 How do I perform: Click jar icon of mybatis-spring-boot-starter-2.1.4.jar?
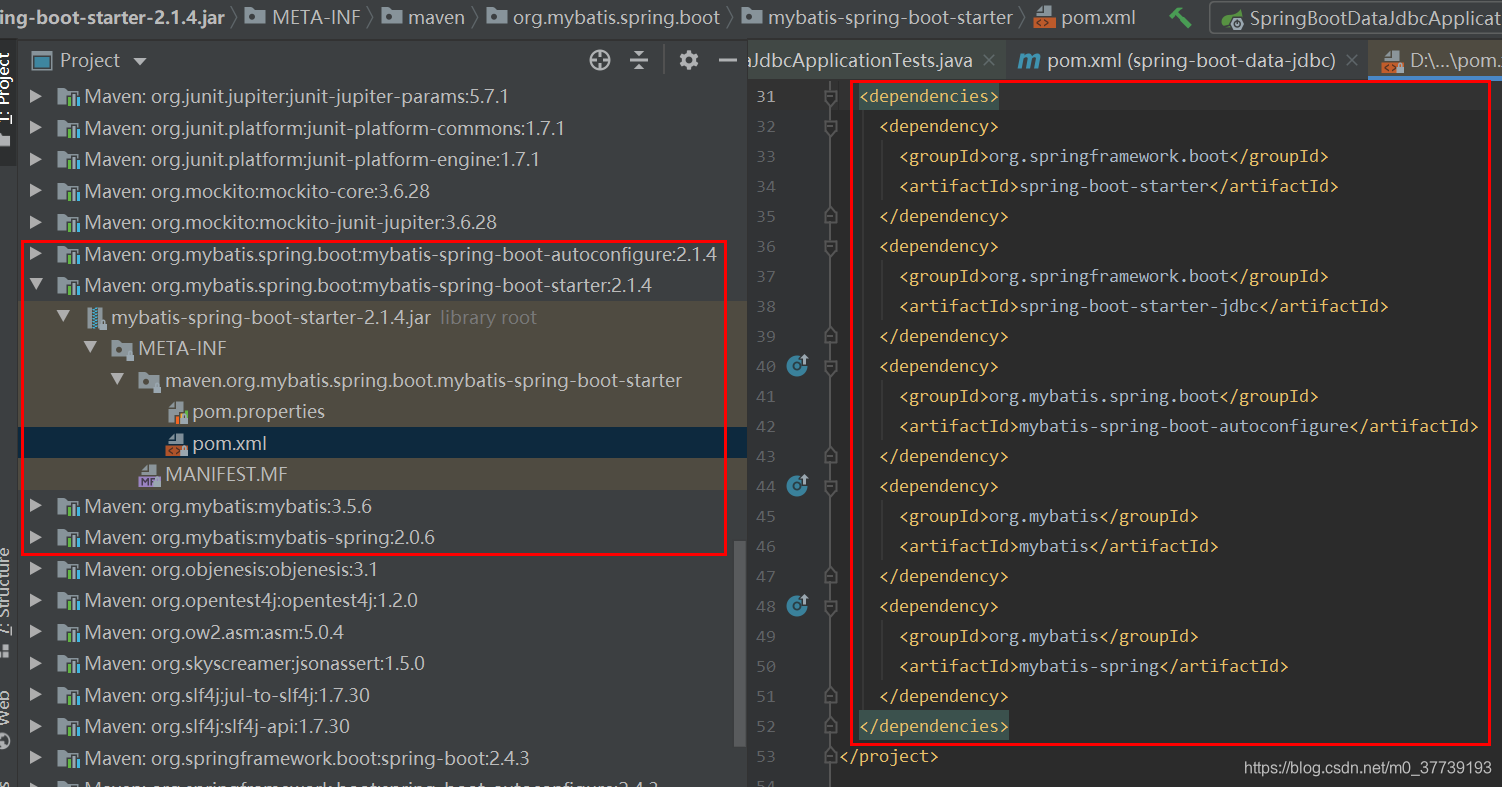96,317
